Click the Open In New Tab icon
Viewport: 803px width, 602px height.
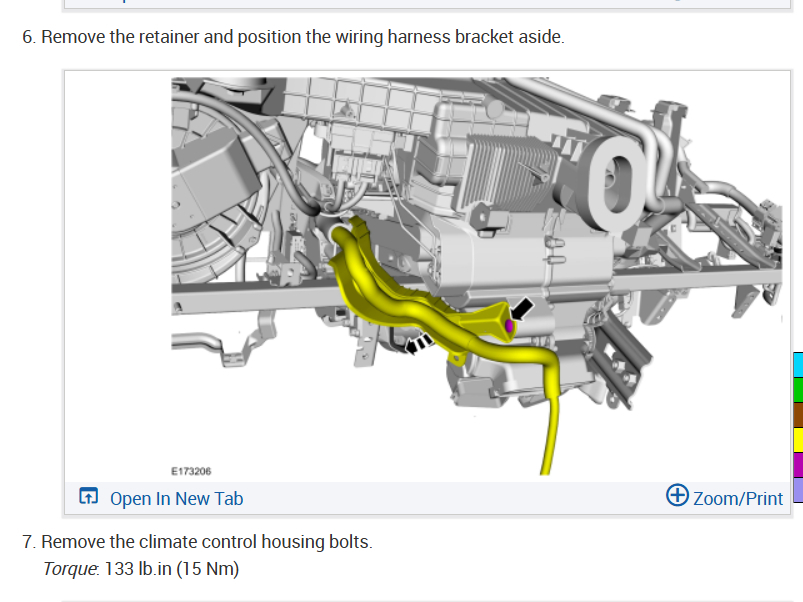pyautogui.click(x=89, y=496)
